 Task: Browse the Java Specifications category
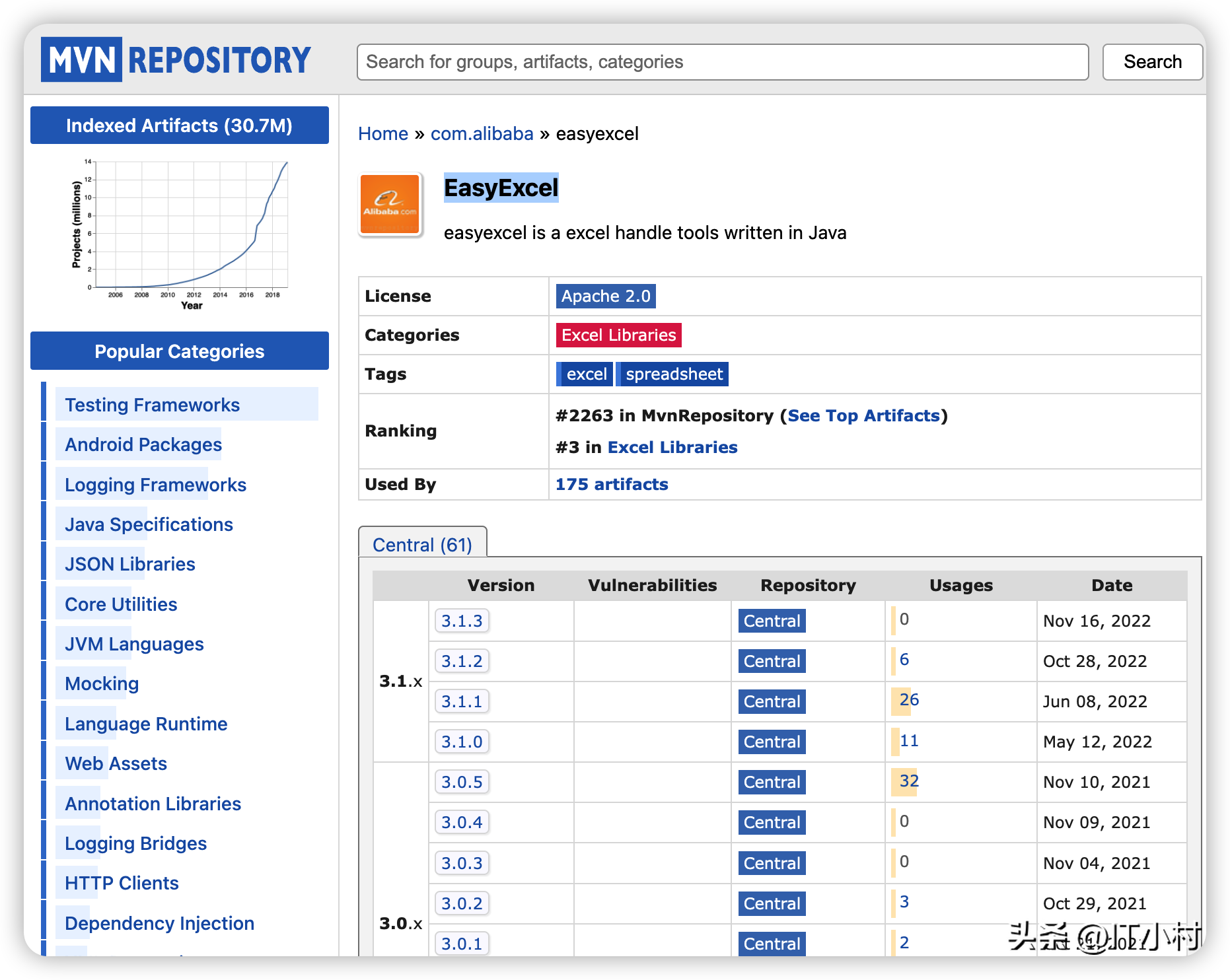coord(149,525)
